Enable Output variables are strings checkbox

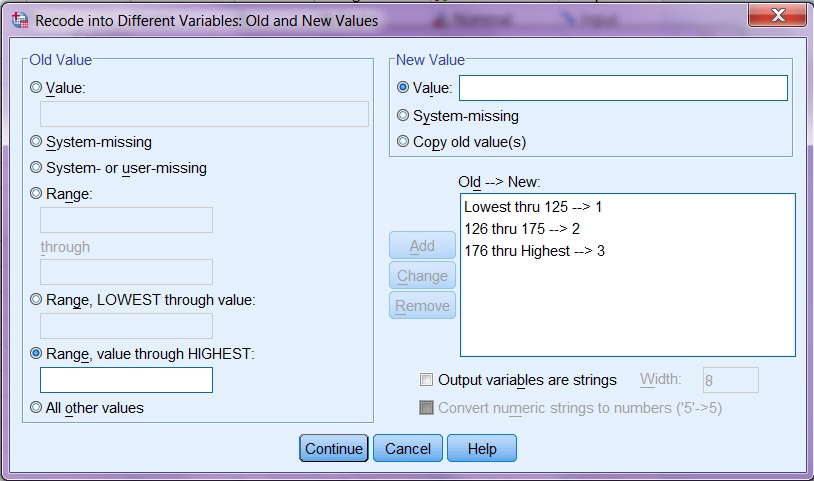coord(427,380)
